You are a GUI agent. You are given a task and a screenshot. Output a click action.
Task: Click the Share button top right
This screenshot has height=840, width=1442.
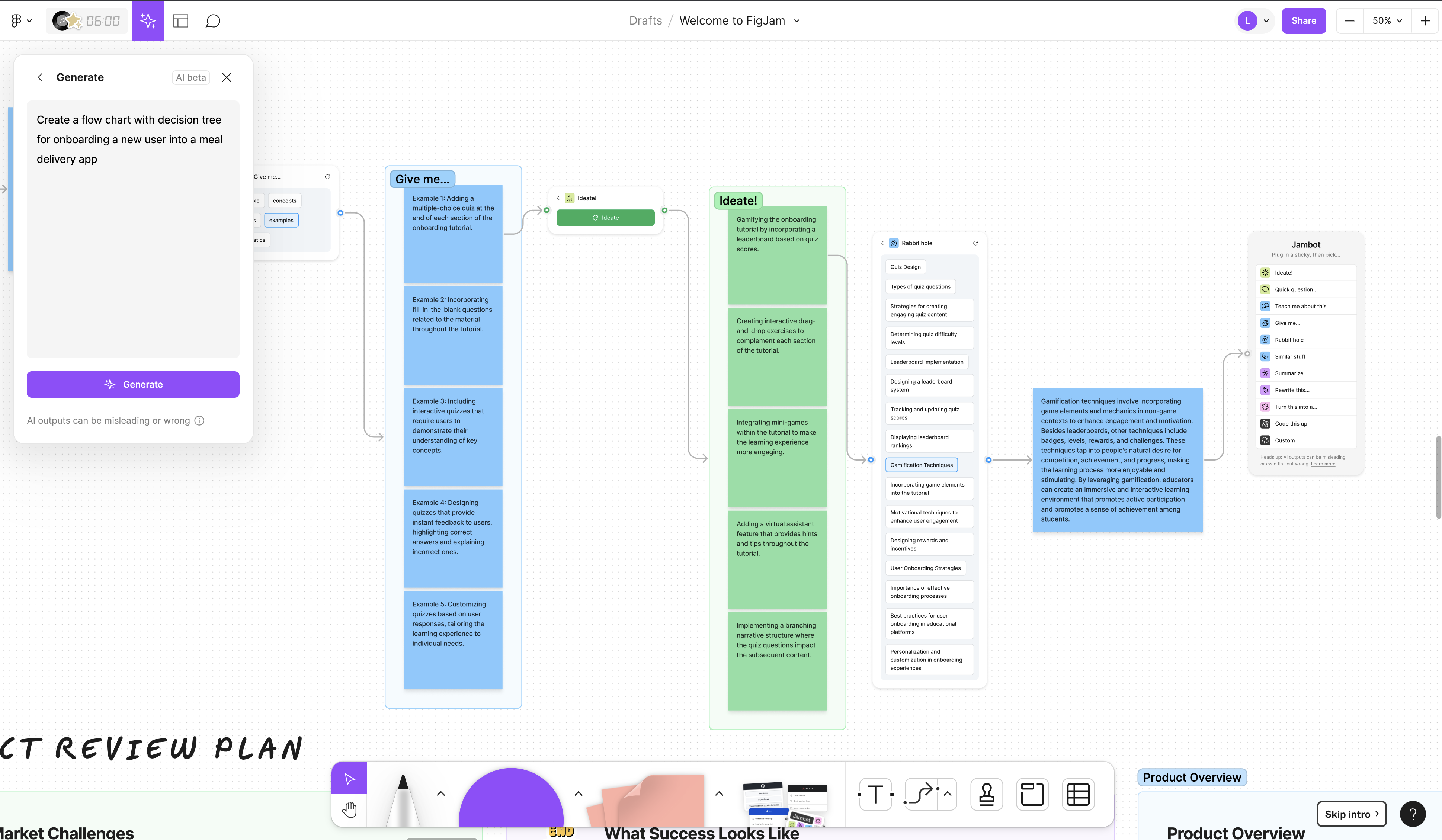[1303, 21]
